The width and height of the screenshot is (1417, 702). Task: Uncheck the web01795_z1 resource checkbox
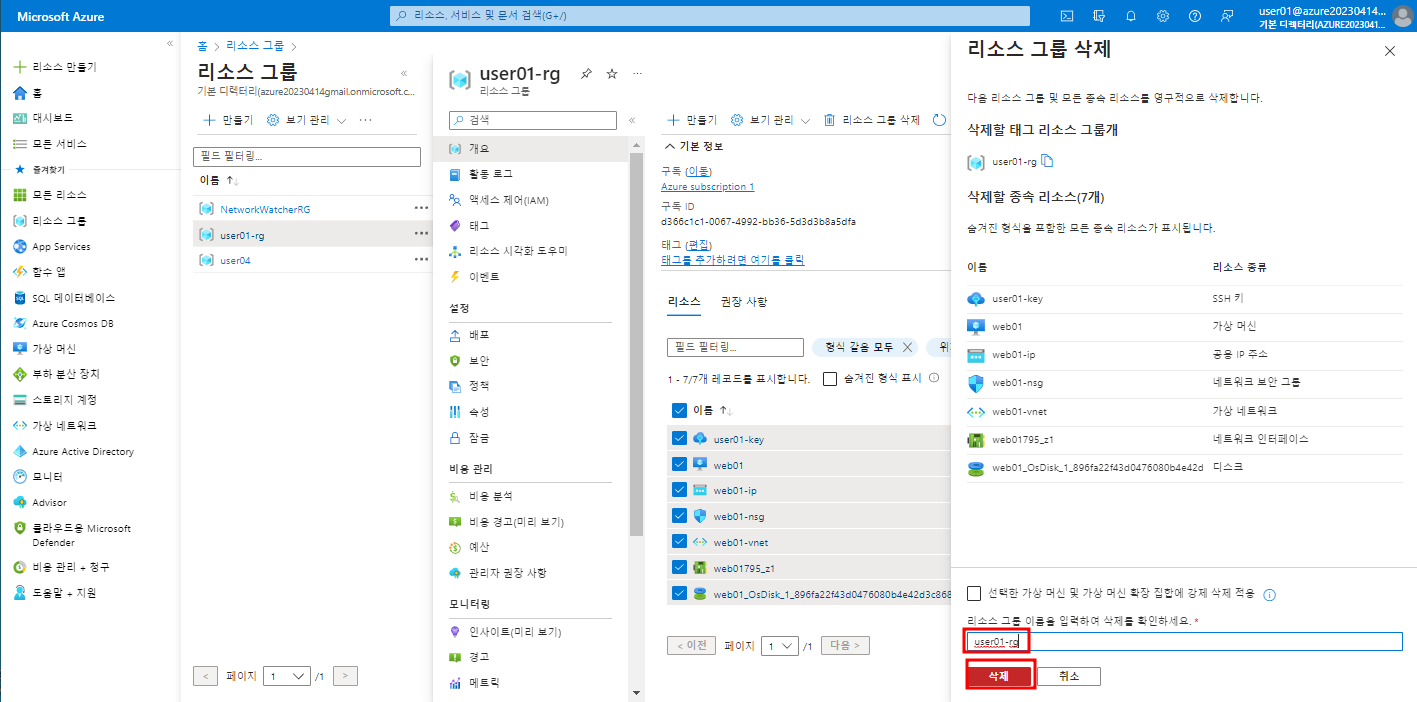680,568
